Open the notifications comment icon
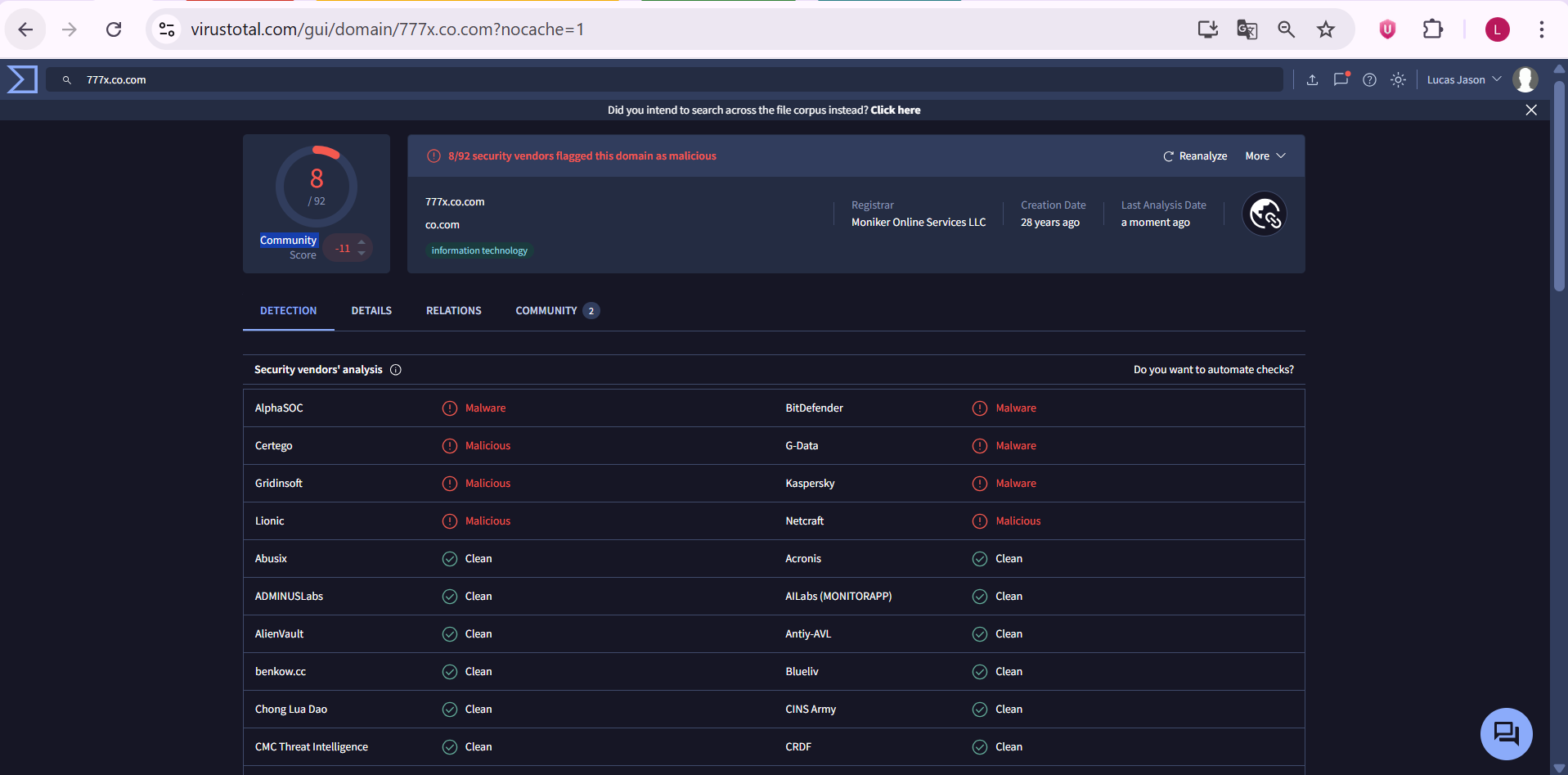The image size is (1568, 775). [1341, 79]
